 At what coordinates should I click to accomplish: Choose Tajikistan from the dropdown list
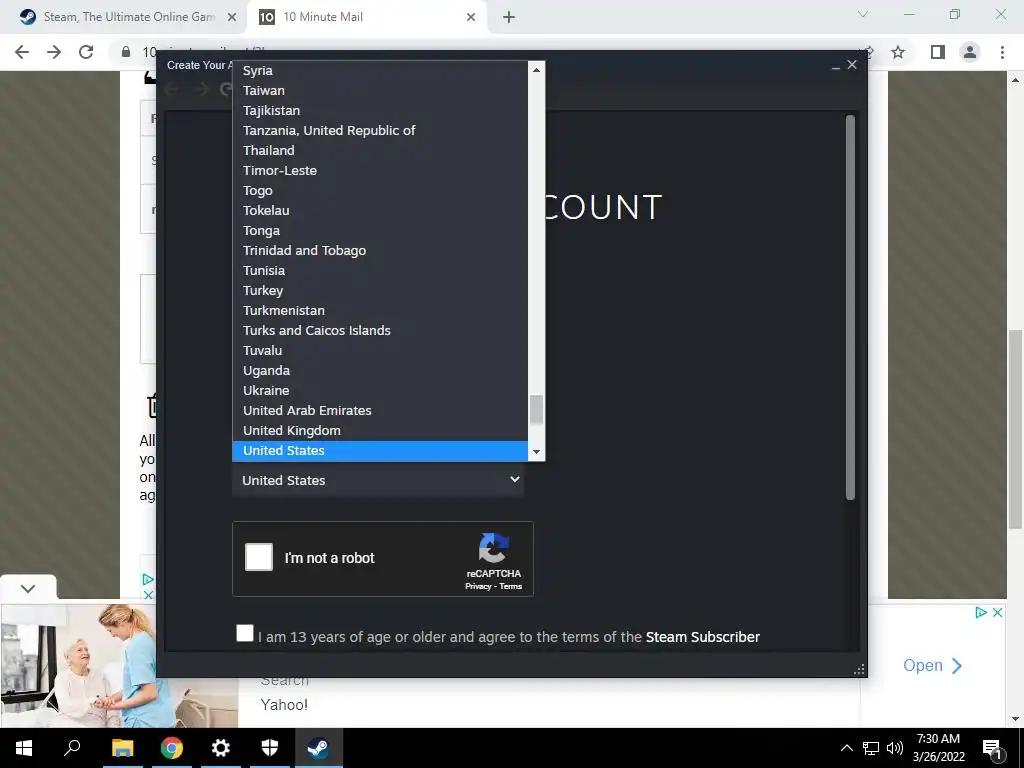380,110
